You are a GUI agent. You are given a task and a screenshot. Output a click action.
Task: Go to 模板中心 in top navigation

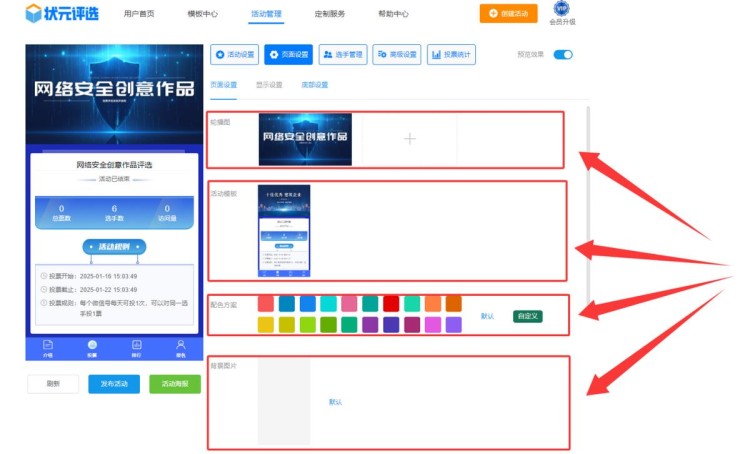point(202,14)
